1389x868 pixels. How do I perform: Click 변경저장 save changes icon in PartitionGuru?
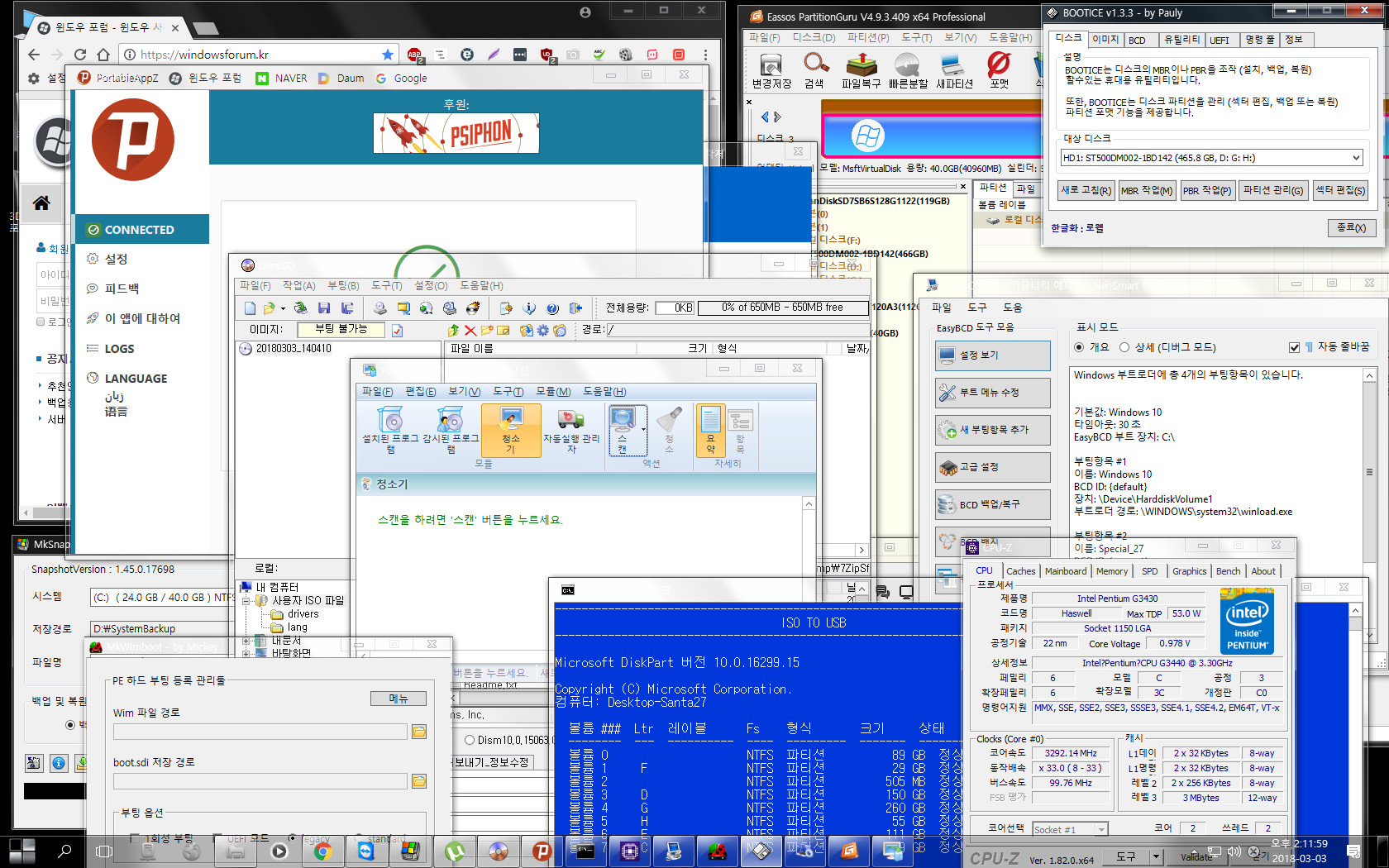point(771,70)
